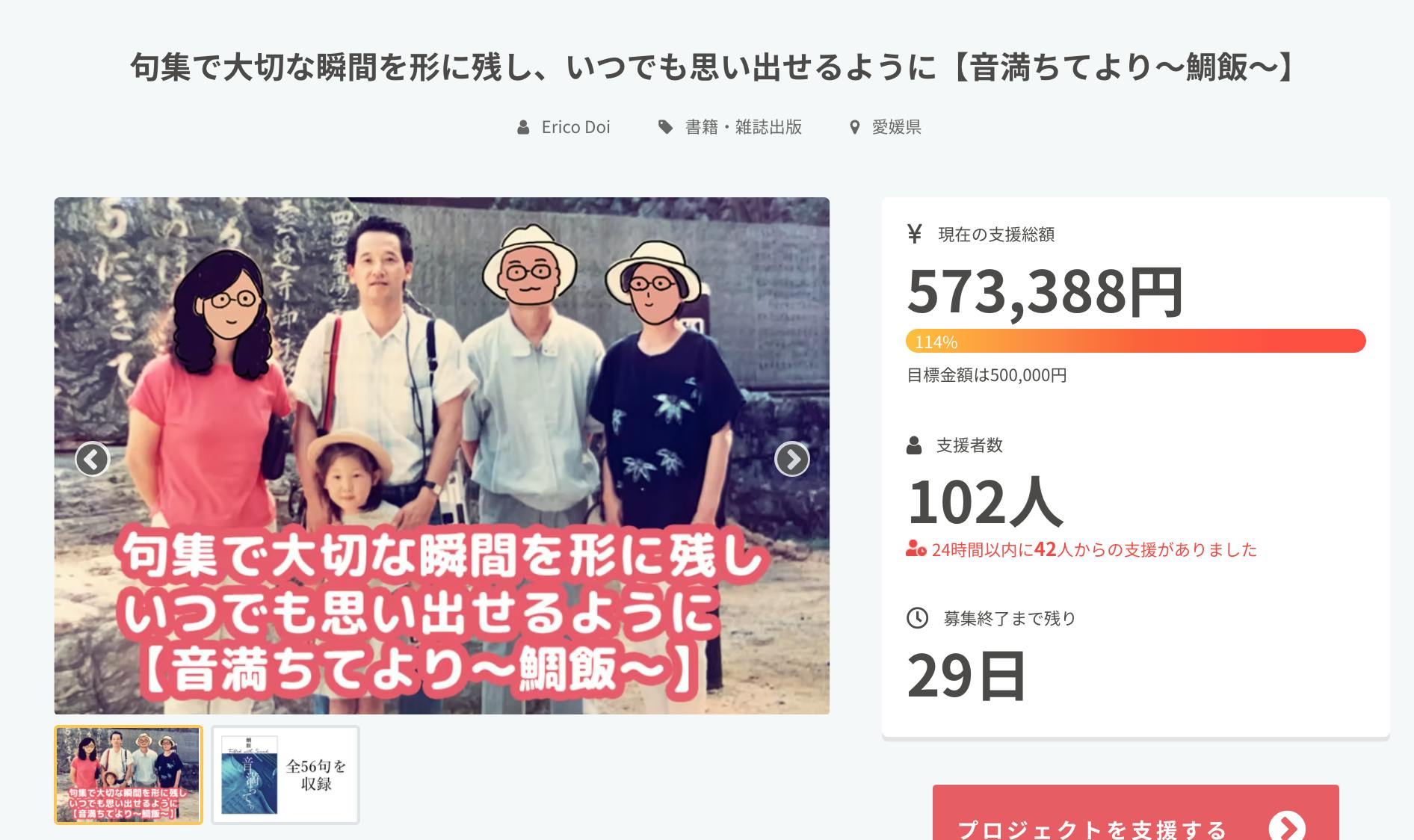Open the Erico Doi owner profile link

(575, 128)
